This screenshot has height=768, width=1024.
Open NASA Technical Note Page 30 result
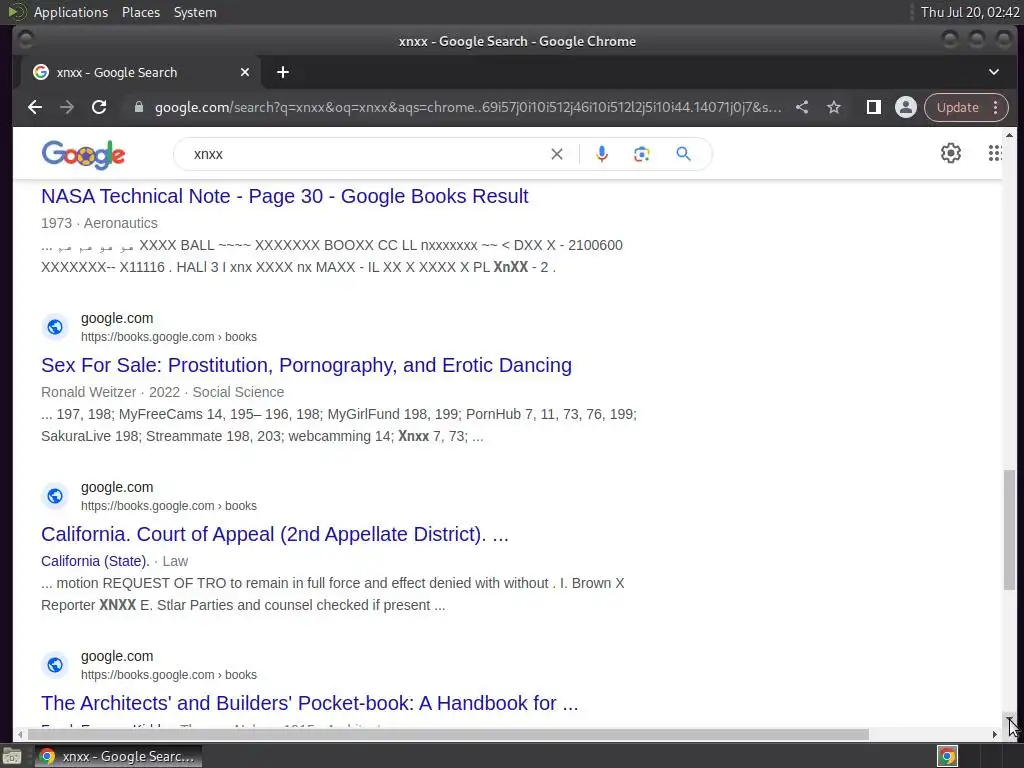pos(285,196)
